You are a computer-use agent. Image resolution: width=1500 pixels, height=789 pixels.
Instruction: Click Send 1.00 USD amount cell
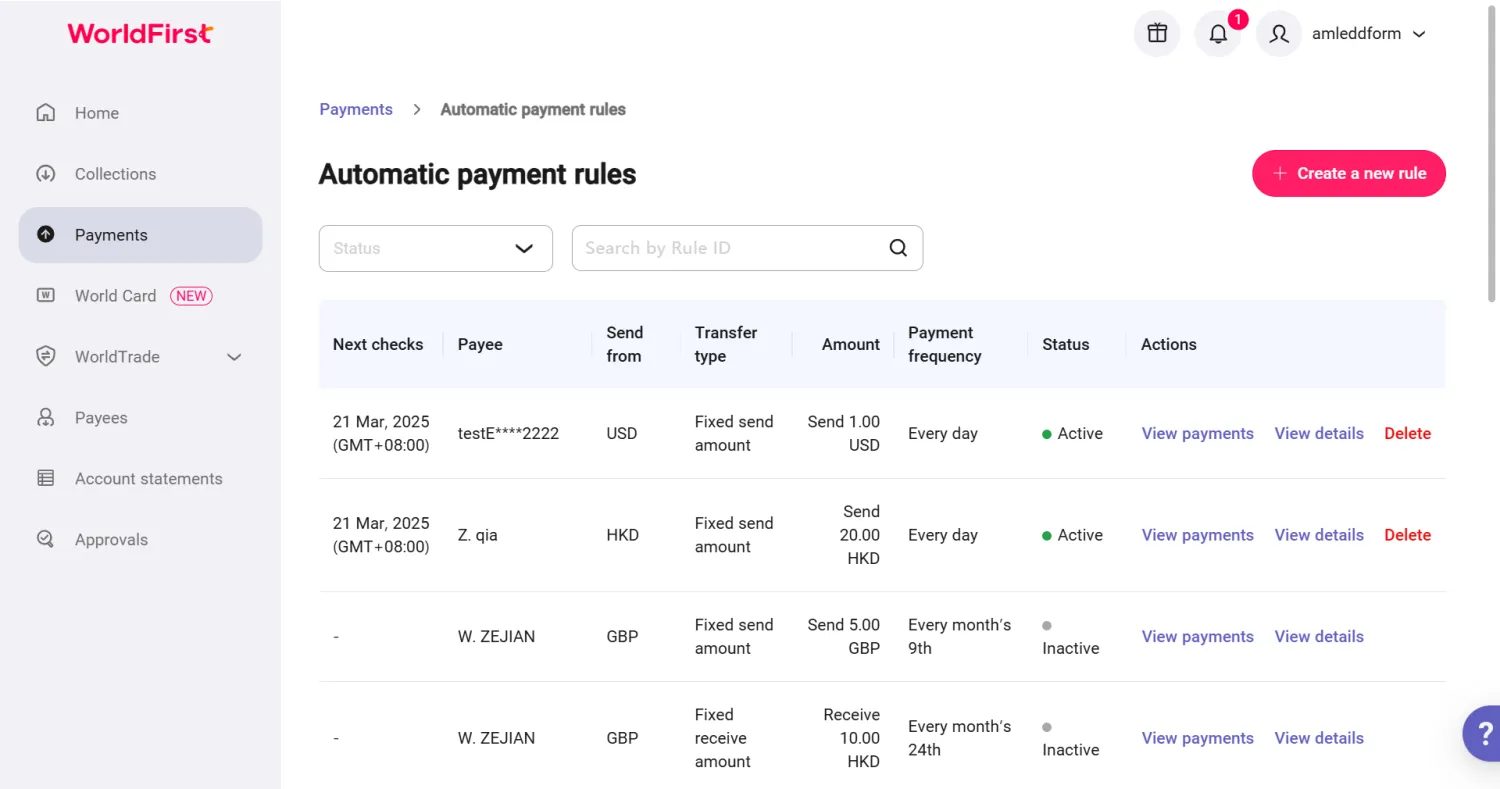[843, 433]
